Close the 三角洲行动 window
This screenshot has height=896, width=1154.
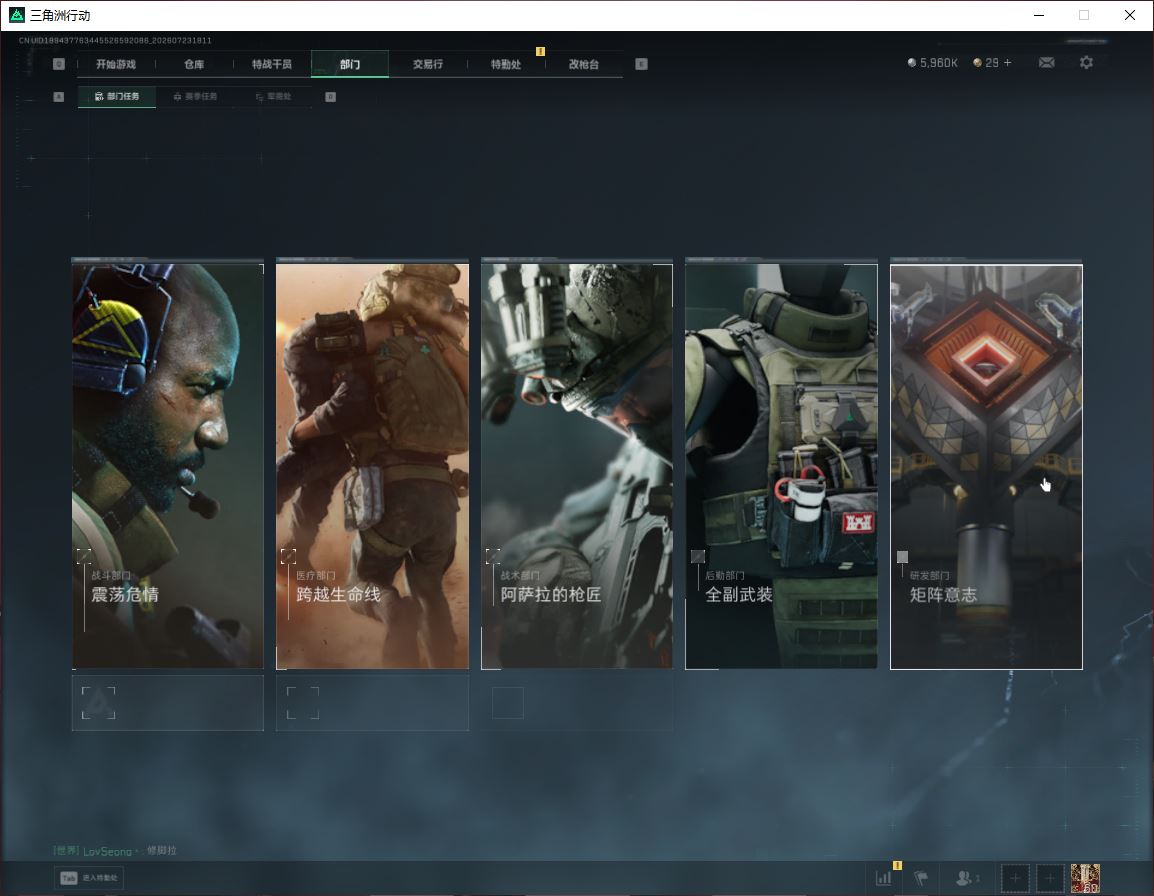tap(1130, 15)
